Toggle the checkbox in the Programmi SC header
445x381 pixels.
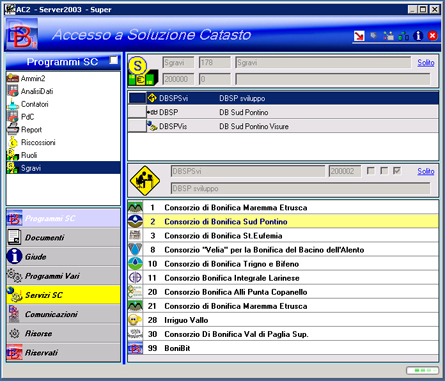coord(114,61)
